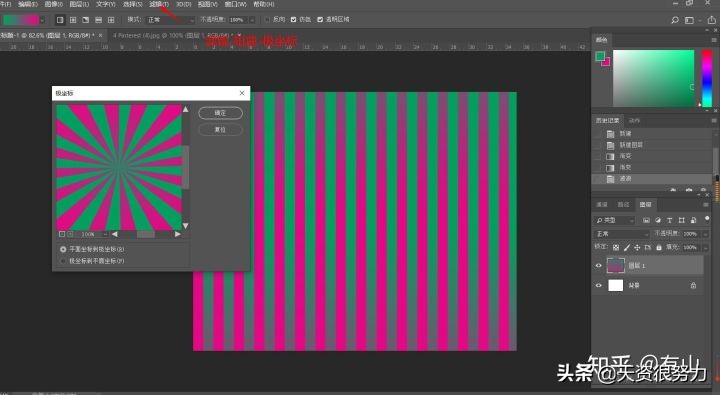Image resolution: width=720 pixels, height=395 pixels.
Task: Select 平面坐标到极坐标 radio option
Action: [63, 249]
